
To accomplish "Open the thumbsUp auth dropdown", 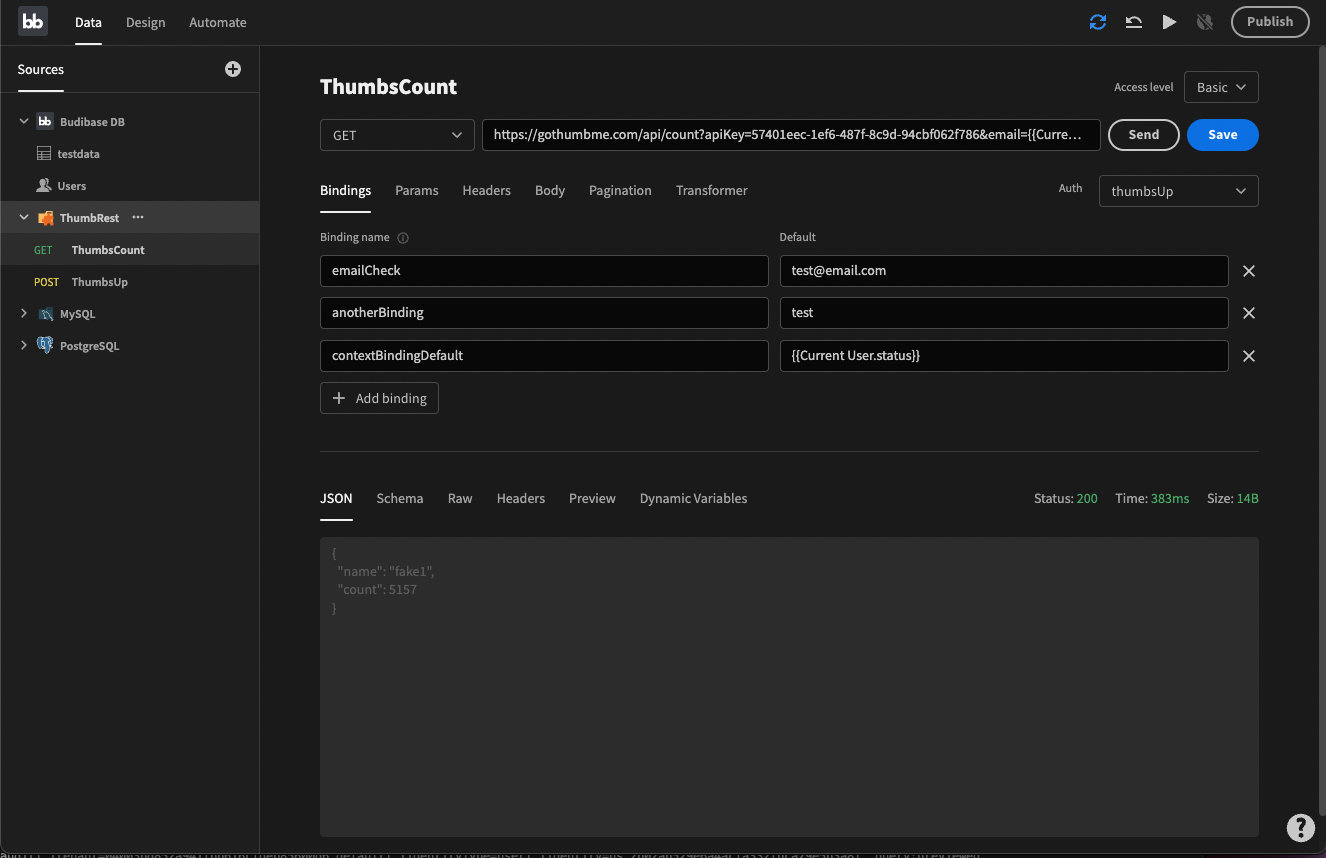I will click(x=1178, y=191).
